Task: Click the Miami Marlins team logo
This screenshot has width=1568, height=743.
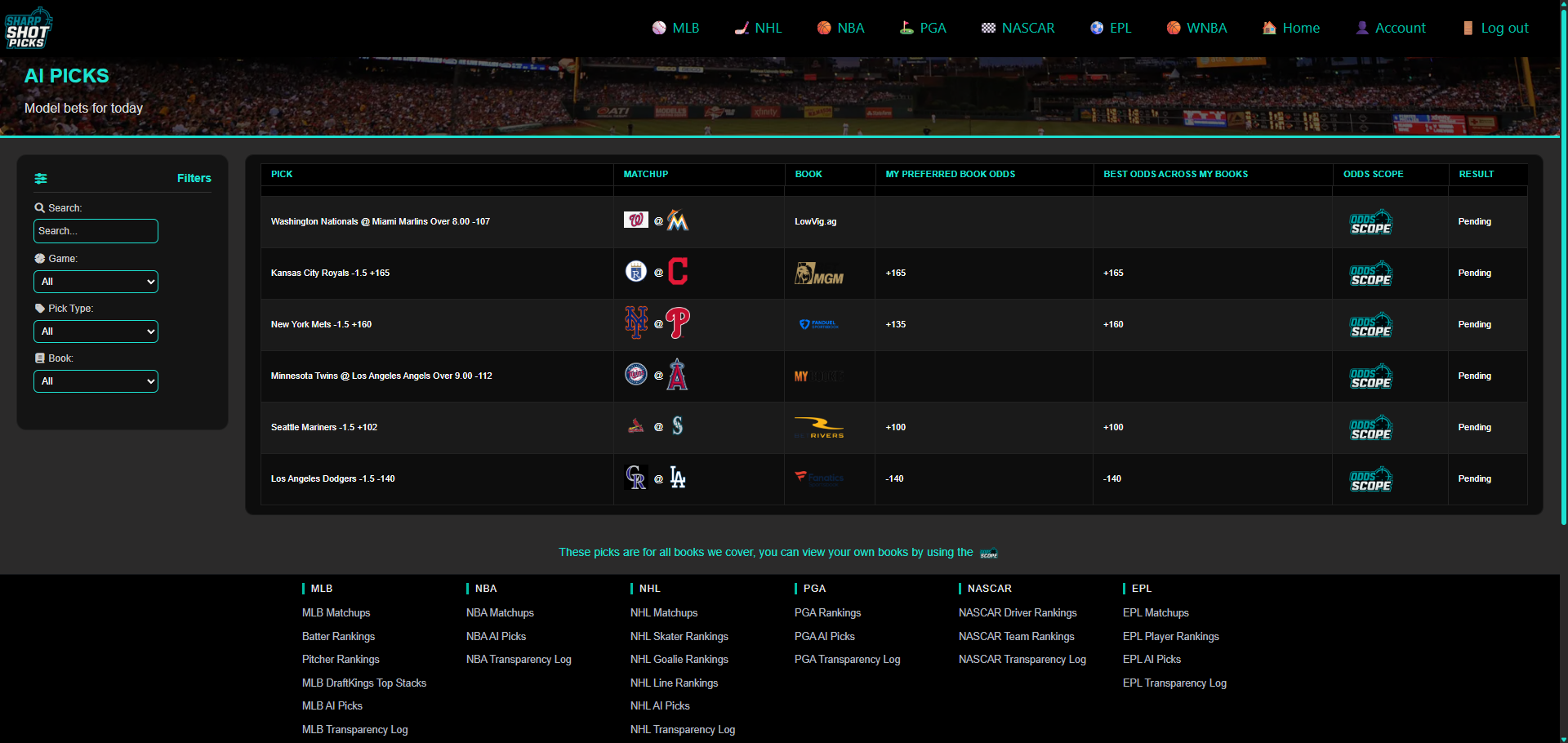Action: 678,220
